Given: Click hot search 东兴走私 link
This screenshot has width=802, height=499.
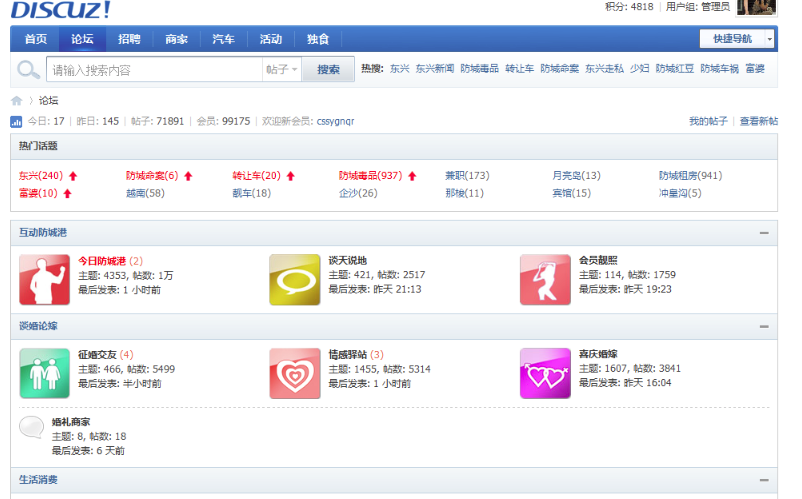Looking at the screenshot, I should 605,69.
